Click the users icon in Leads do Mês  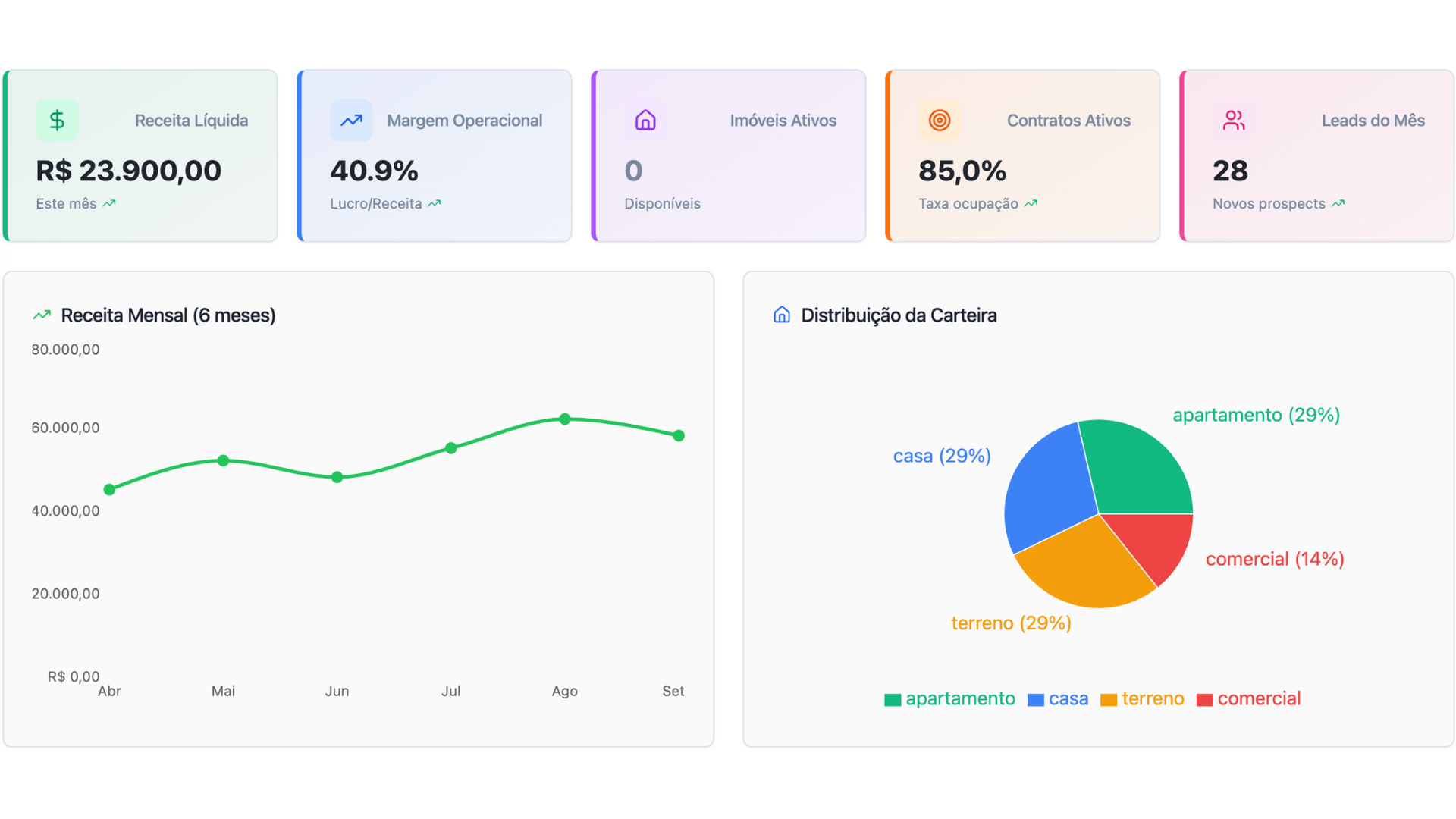pyautogui.click(x=1233, y=120)
